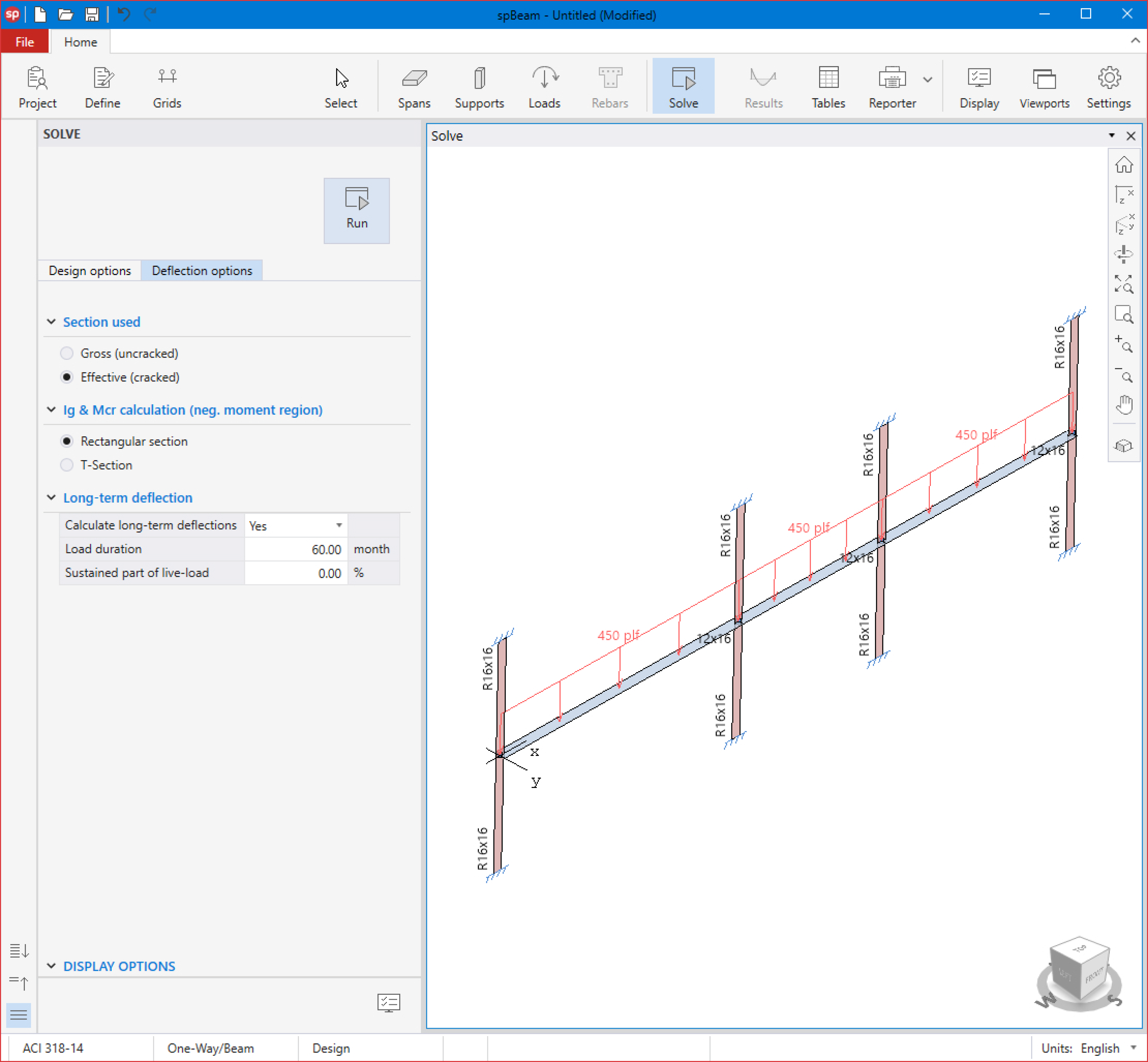
Task: Collapse the Section used group
Action: tap(51, 322)
